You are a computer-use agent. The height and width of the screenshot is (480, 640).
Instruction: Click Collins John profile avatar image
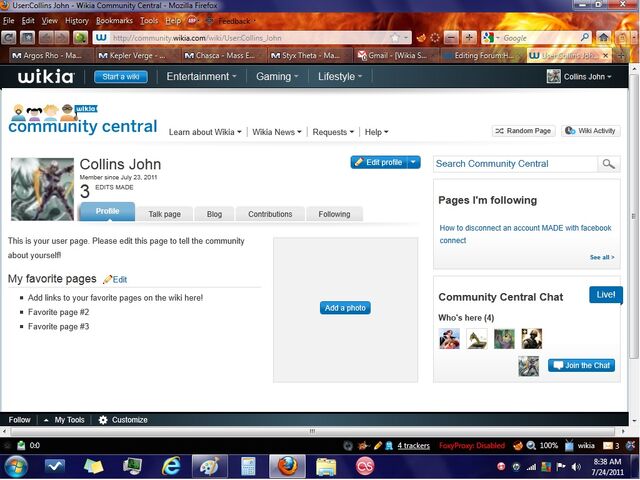click(42, 189)
